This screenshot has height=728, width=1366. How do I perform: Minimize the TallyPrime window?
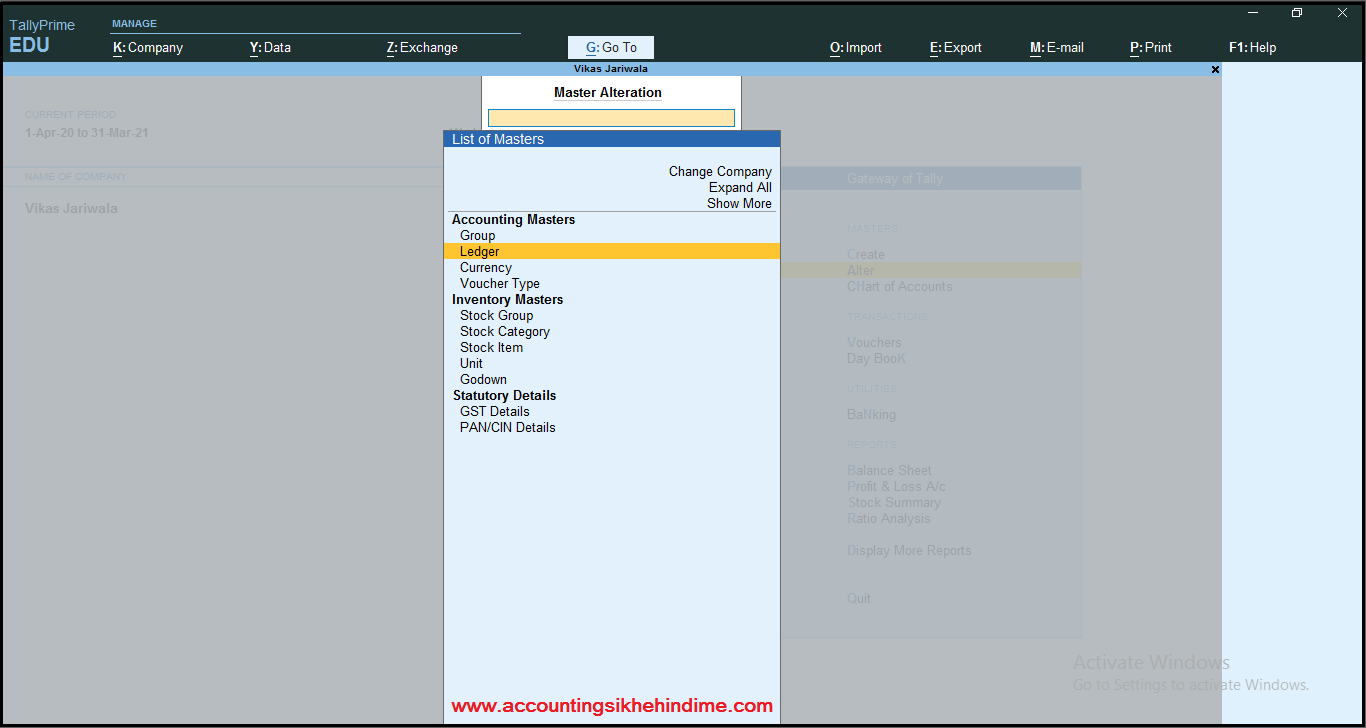coord(1252,13)
